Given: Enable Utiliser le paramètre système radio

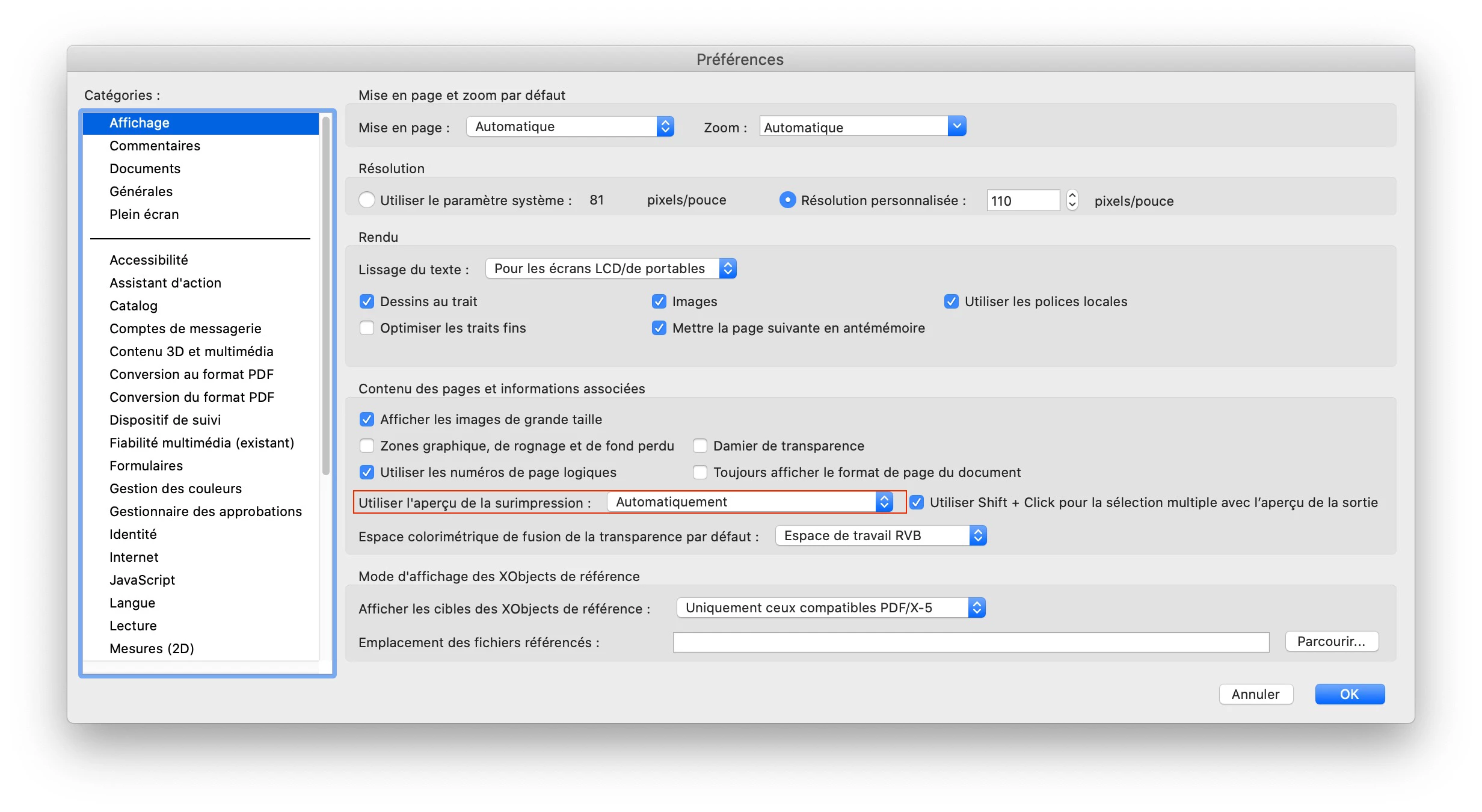Looking at the screenshot, I should point(367,200).
